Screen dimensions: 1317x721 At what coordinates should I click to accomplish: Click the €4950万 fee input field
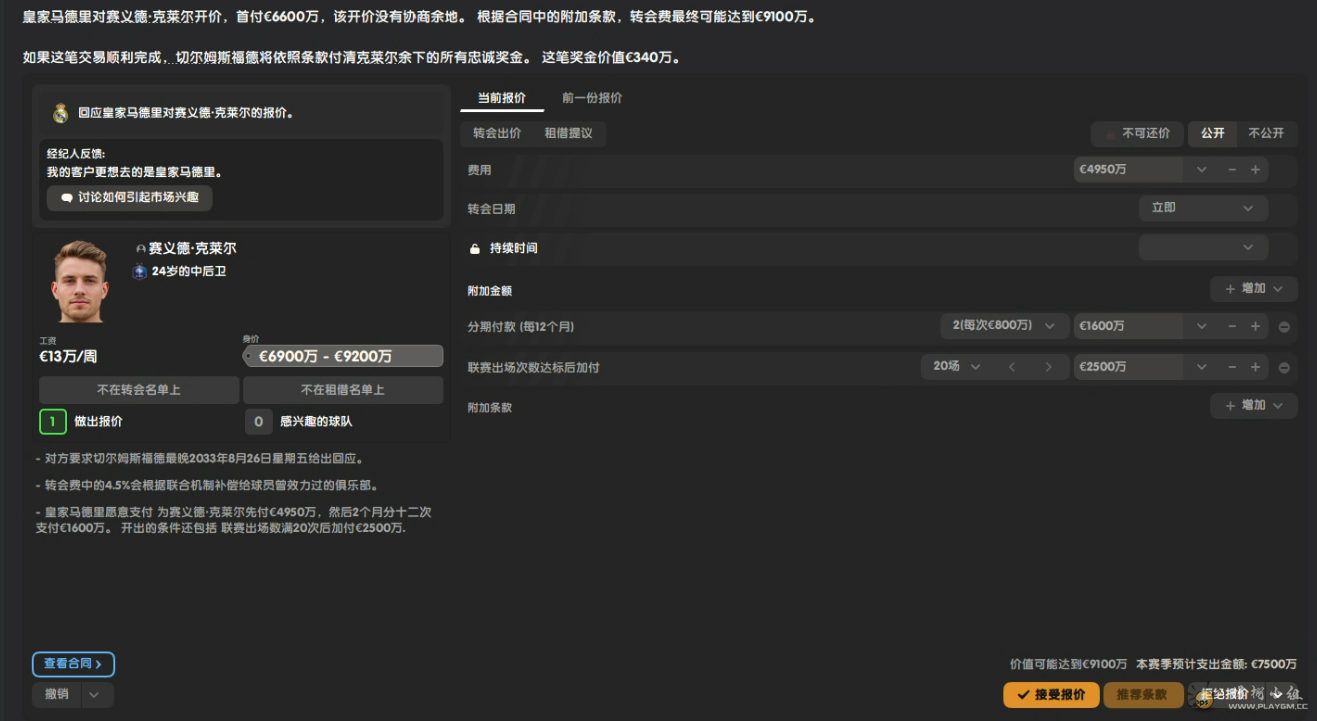(x=1128, y=170)
